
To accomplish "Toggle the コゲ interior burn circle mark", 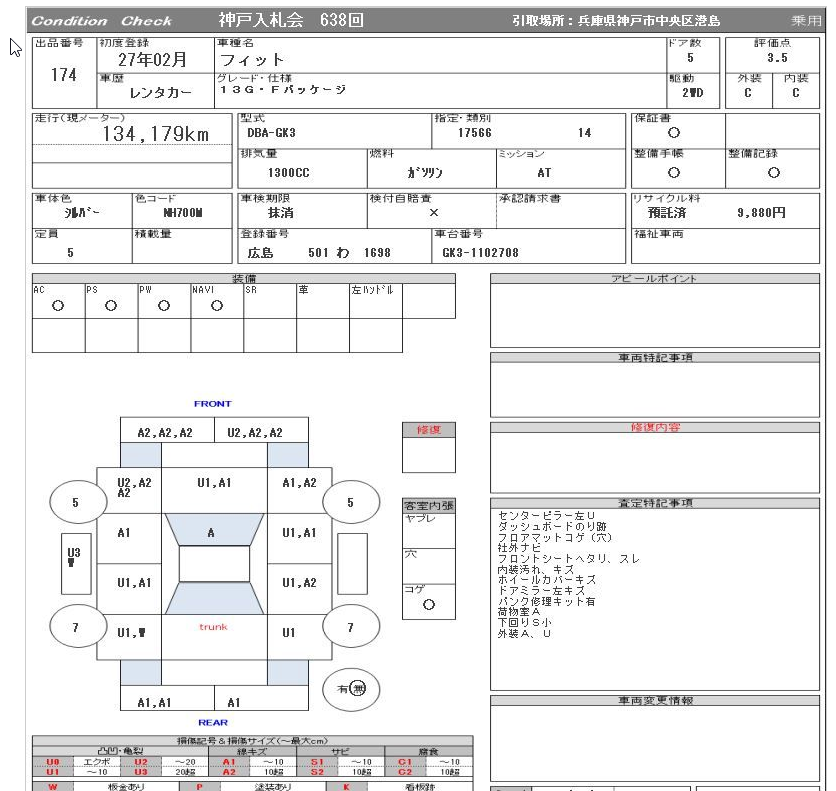I will [x=429, y=605].
